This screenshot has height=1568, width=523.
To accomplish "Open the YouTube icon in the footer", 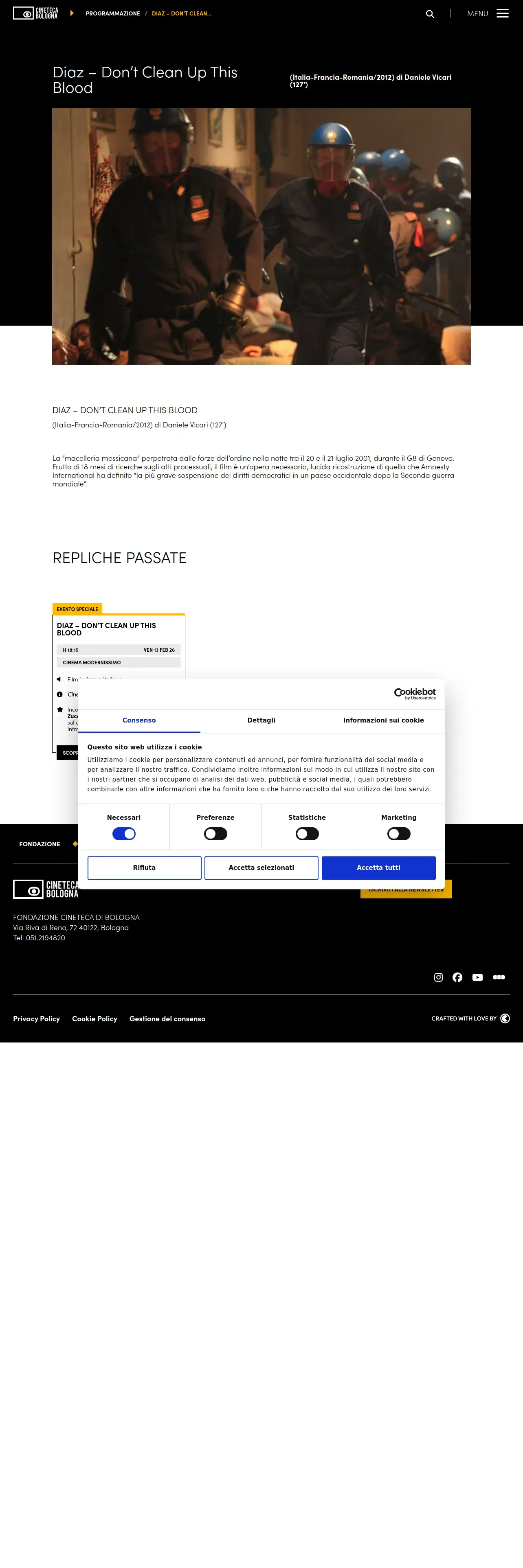I will [477, 977].
